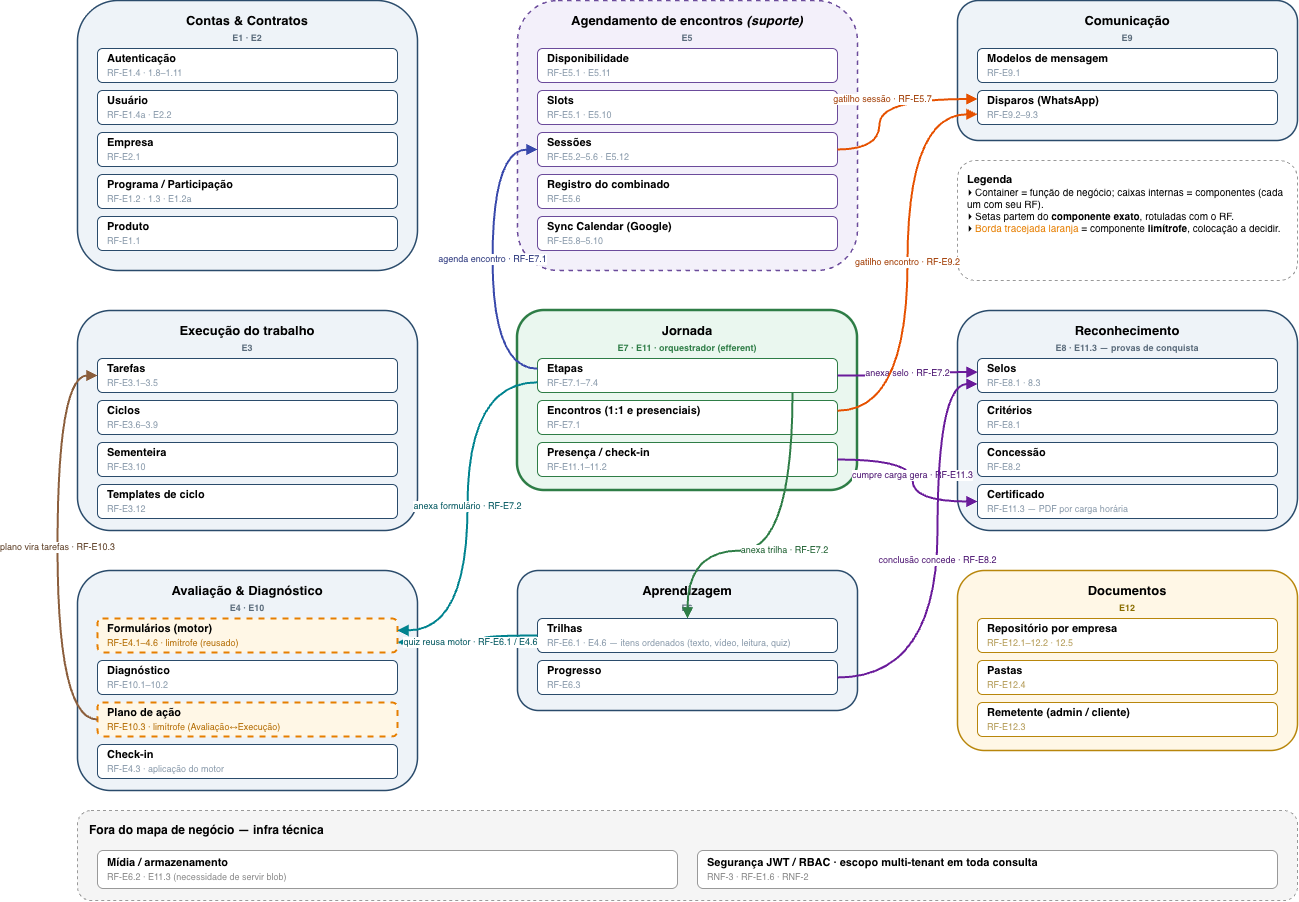Click the Check-in box in Avaliação & Diagnóstico
This screenshot has height=902, width=1299.
point(247,761)
